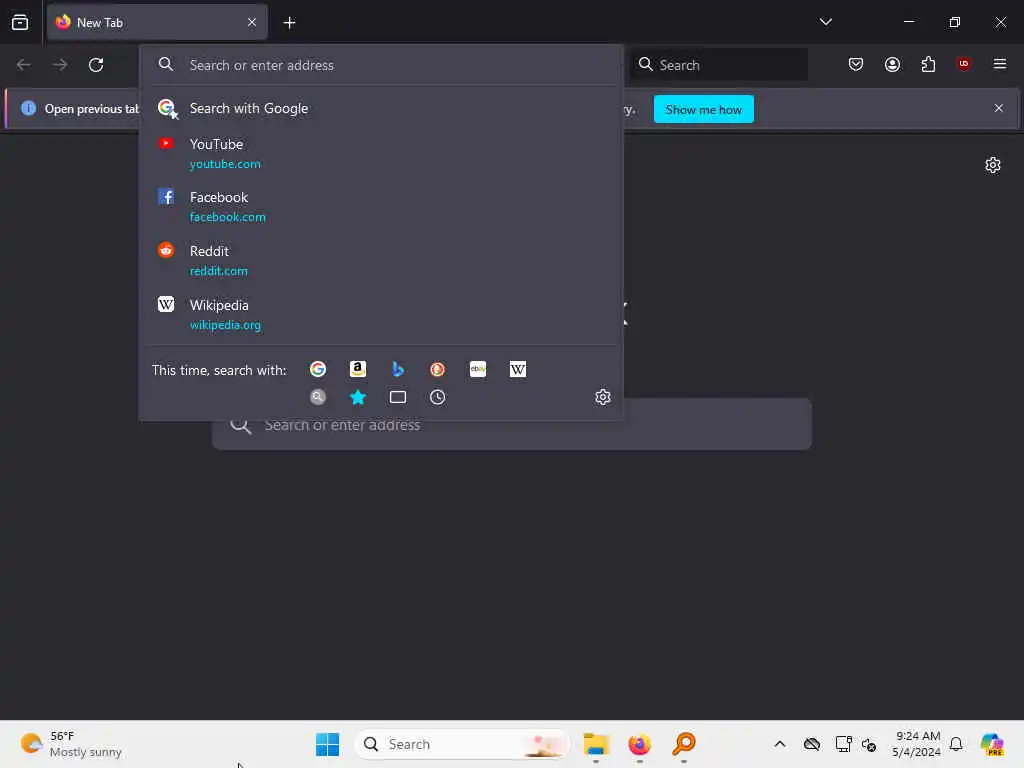Search history via clock icon
This screenshot has width=1024, height=768.
(x=438, y=397)
